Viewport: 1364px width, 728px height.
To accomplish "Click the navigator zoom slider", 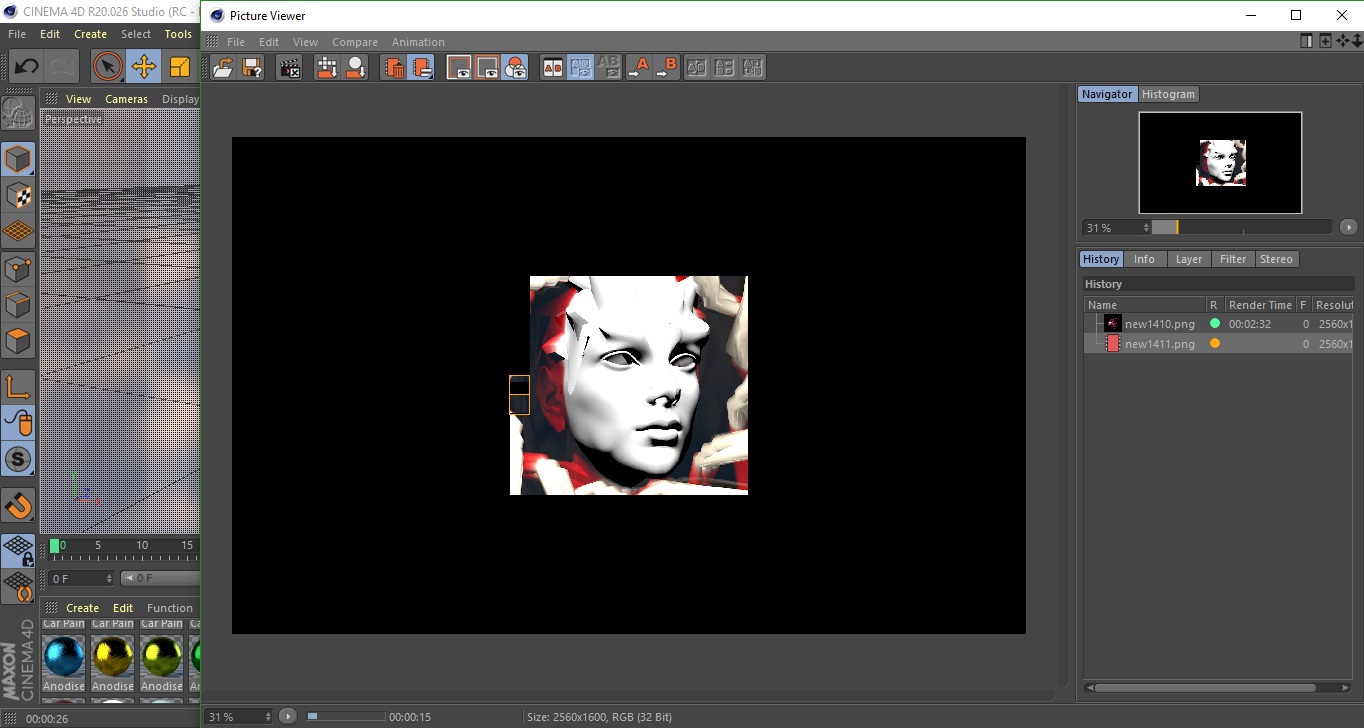I will click(1241, 228).
